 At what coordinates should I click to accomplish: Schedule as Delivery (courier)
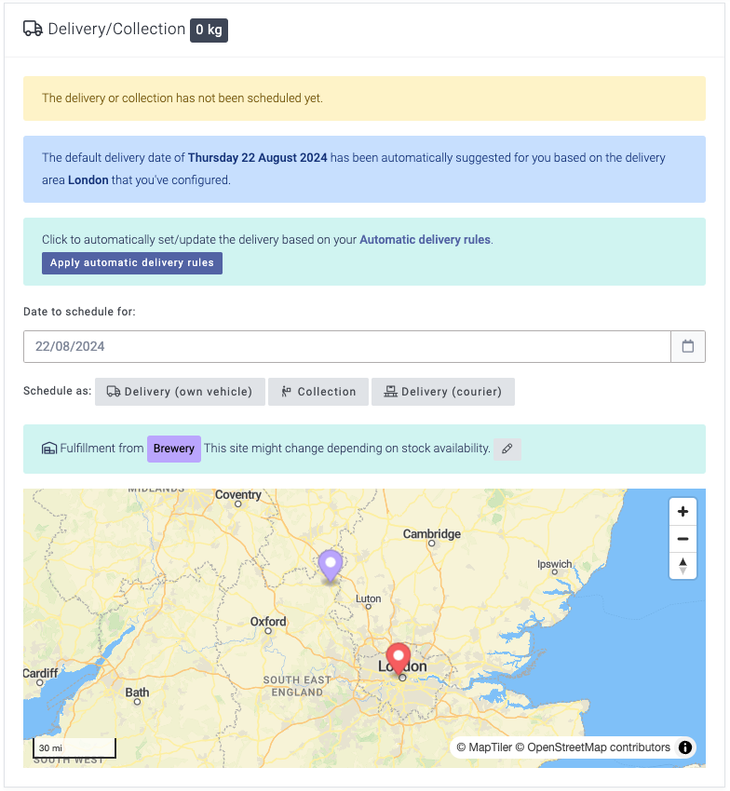[x=443, y=392]
